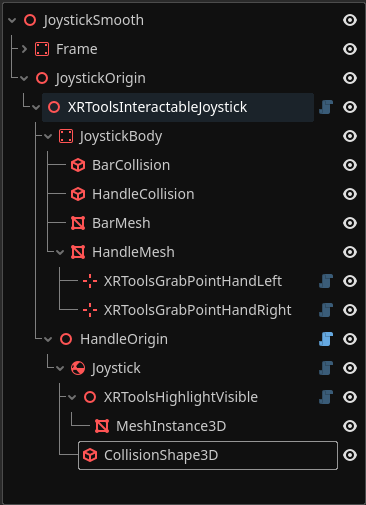Click the BarMesh mesh node icon
The height and width of the screenshot is (505, 366).
tap(78, 223)
